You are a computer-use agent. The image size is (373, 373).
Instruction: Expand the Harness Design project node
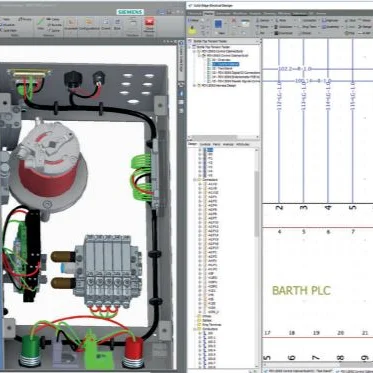195,86
